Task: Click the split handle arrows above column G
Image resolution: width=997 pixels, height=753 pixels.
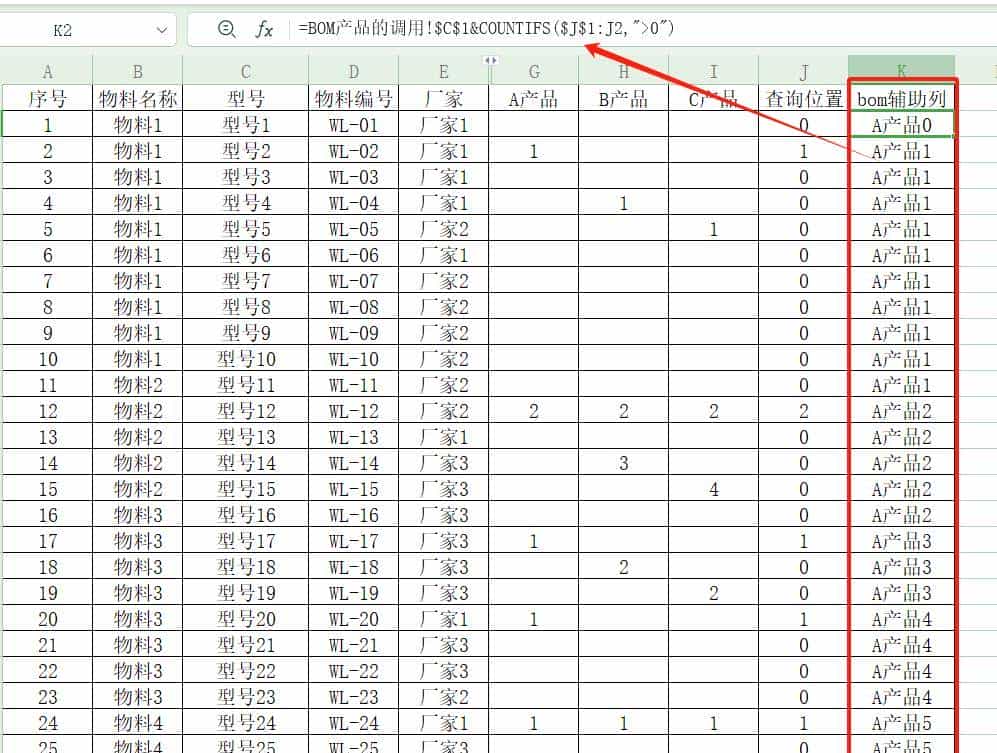Action: [x=490, y=60]
